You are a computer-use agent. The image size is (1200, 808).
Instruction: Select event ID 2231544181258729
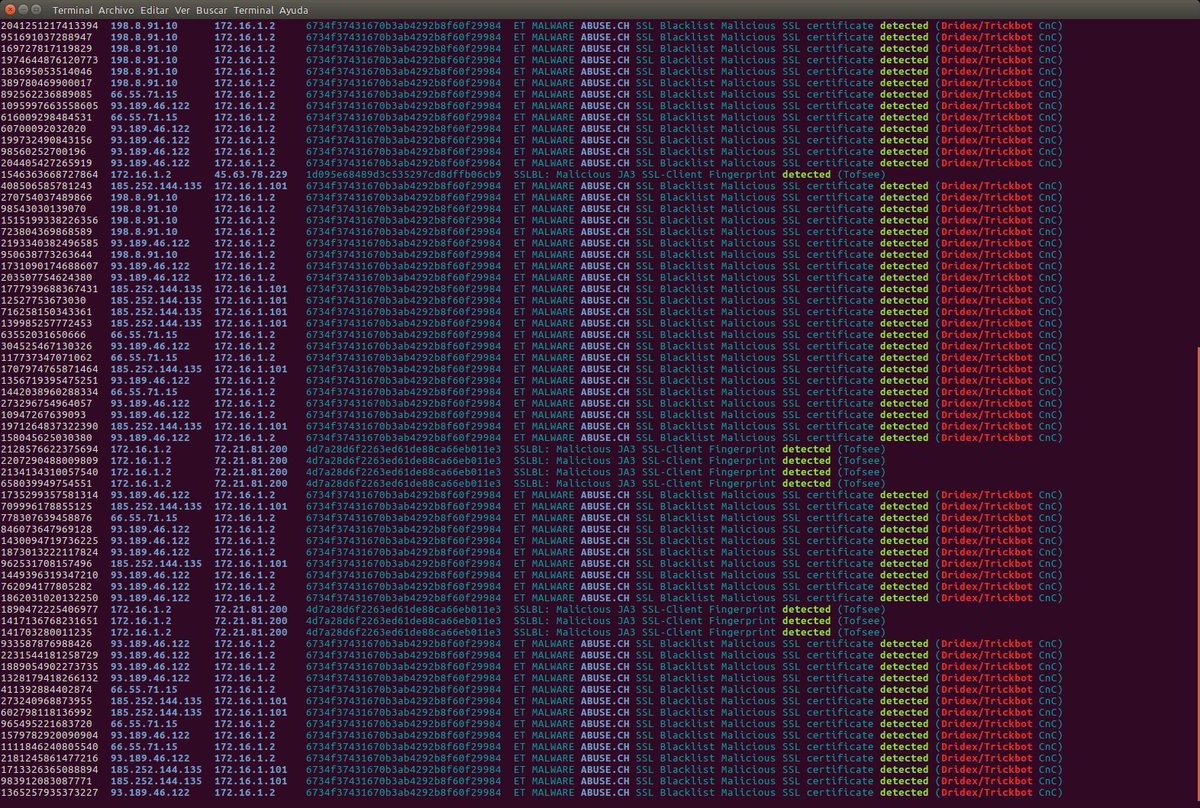click(50, 655)
